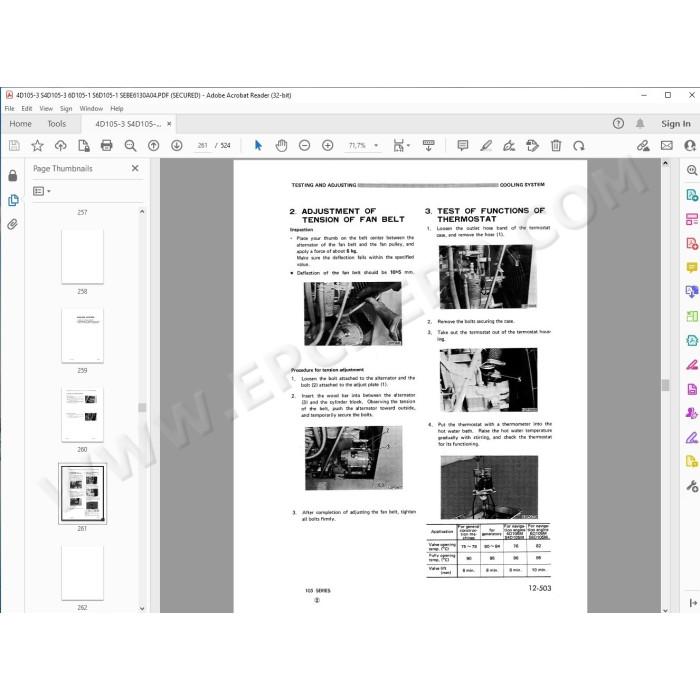The image size is (700, 700).
Task: Click the print icon in toolbar
Action: coord(106,146)
